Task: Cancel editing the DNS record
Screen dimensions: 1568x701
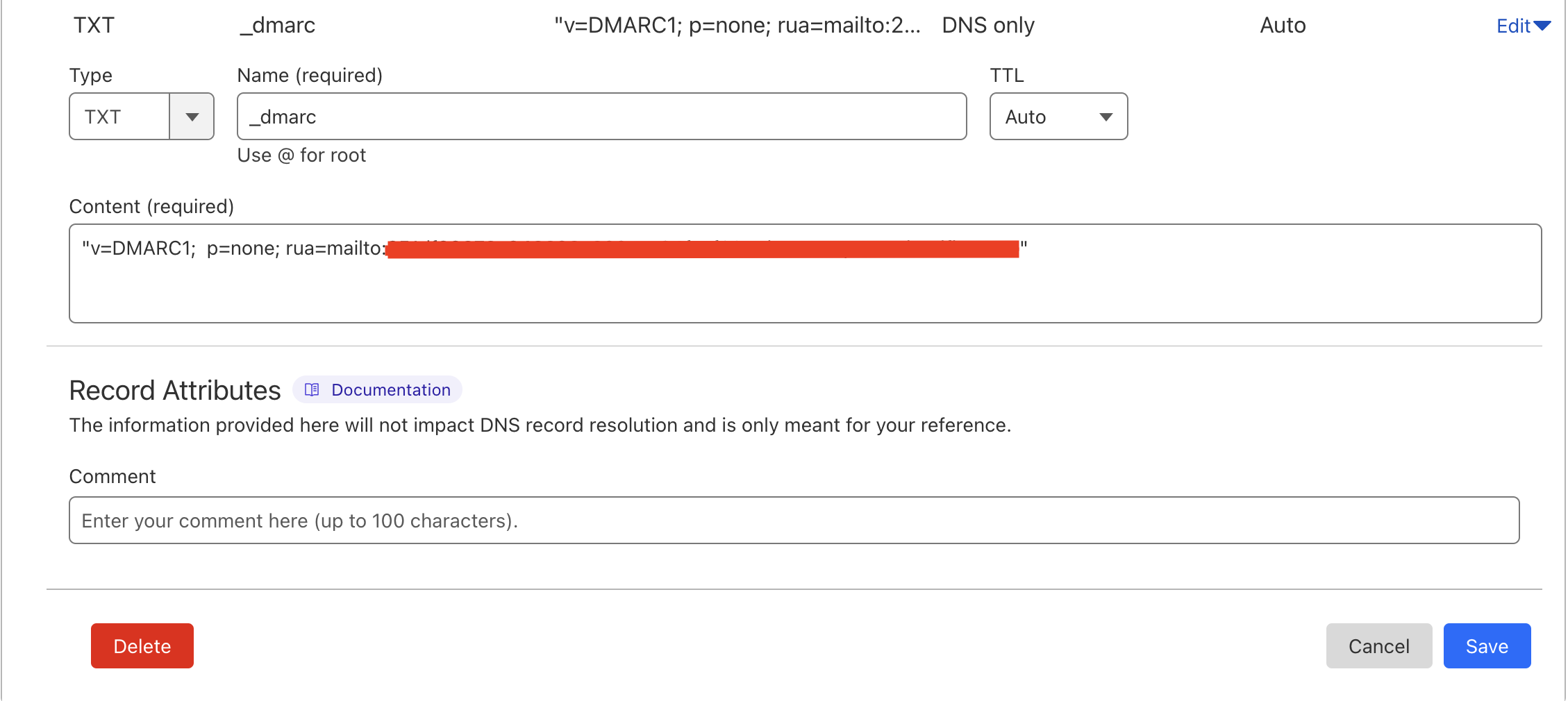Action: point(1378,646)
